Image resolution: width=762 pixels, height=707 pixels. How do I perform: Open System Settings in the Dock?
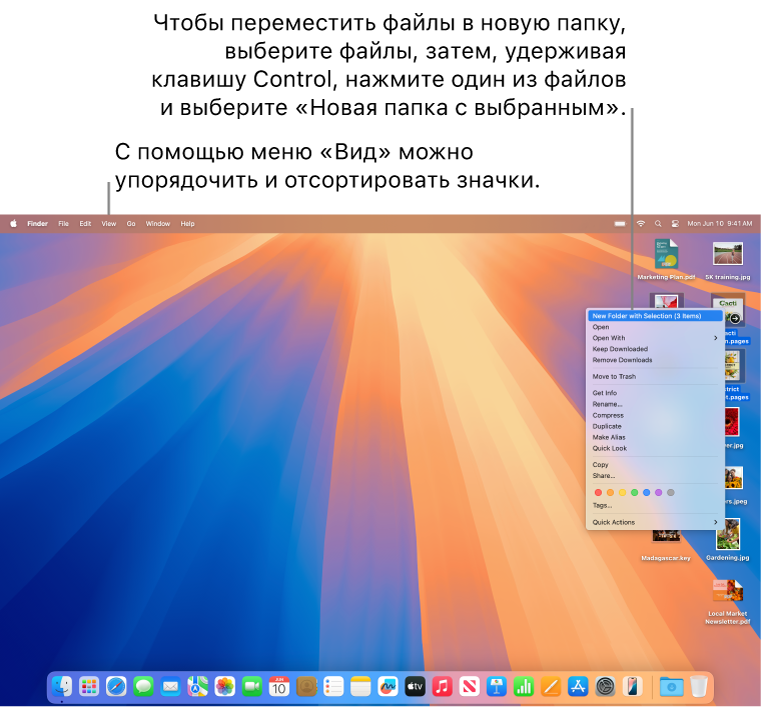(x=605, y=687)
